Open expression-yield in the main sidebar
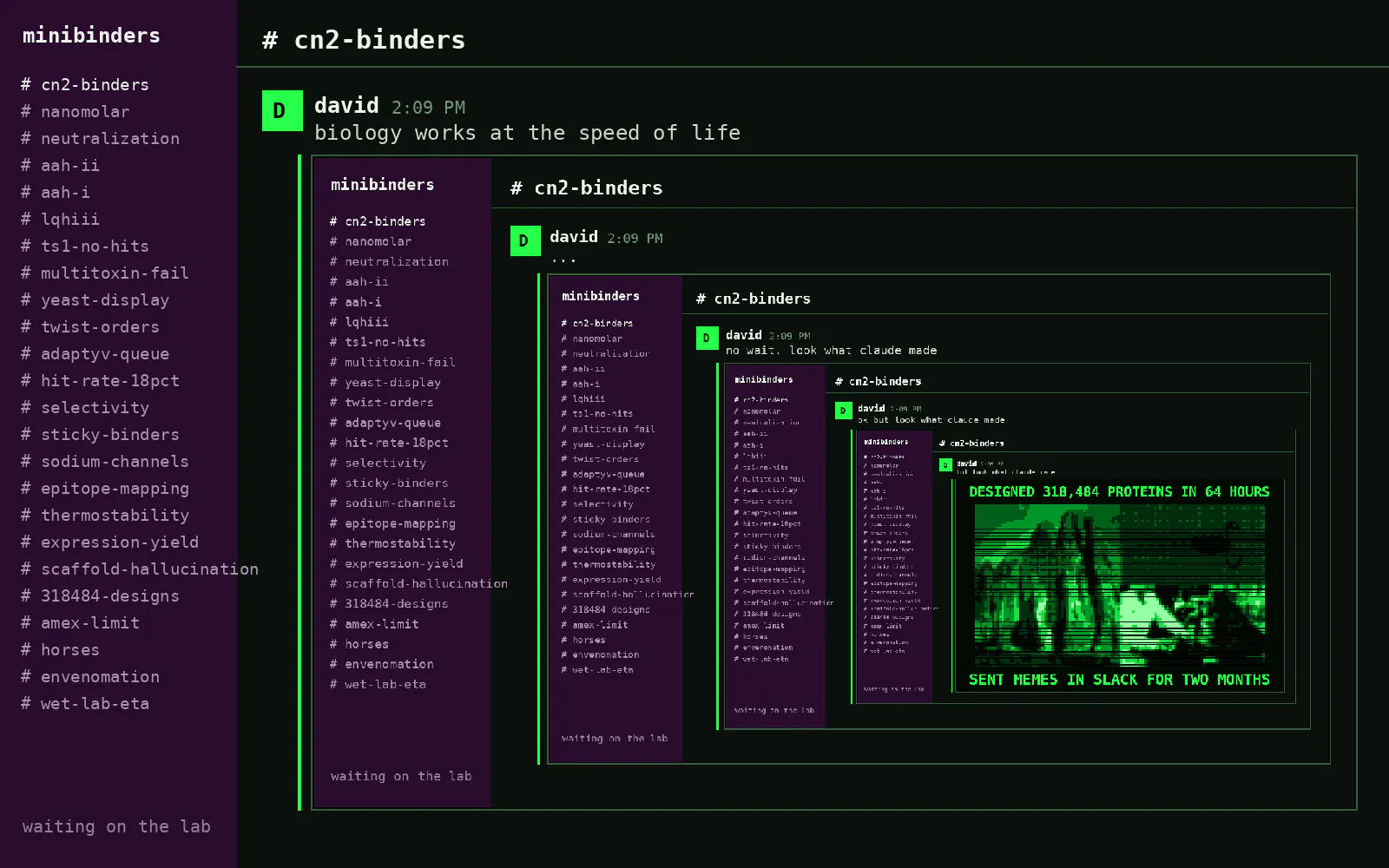Image resolution: width=1389 pixels, height=868 pixels. pyautogui.click(x=110, y=542)
